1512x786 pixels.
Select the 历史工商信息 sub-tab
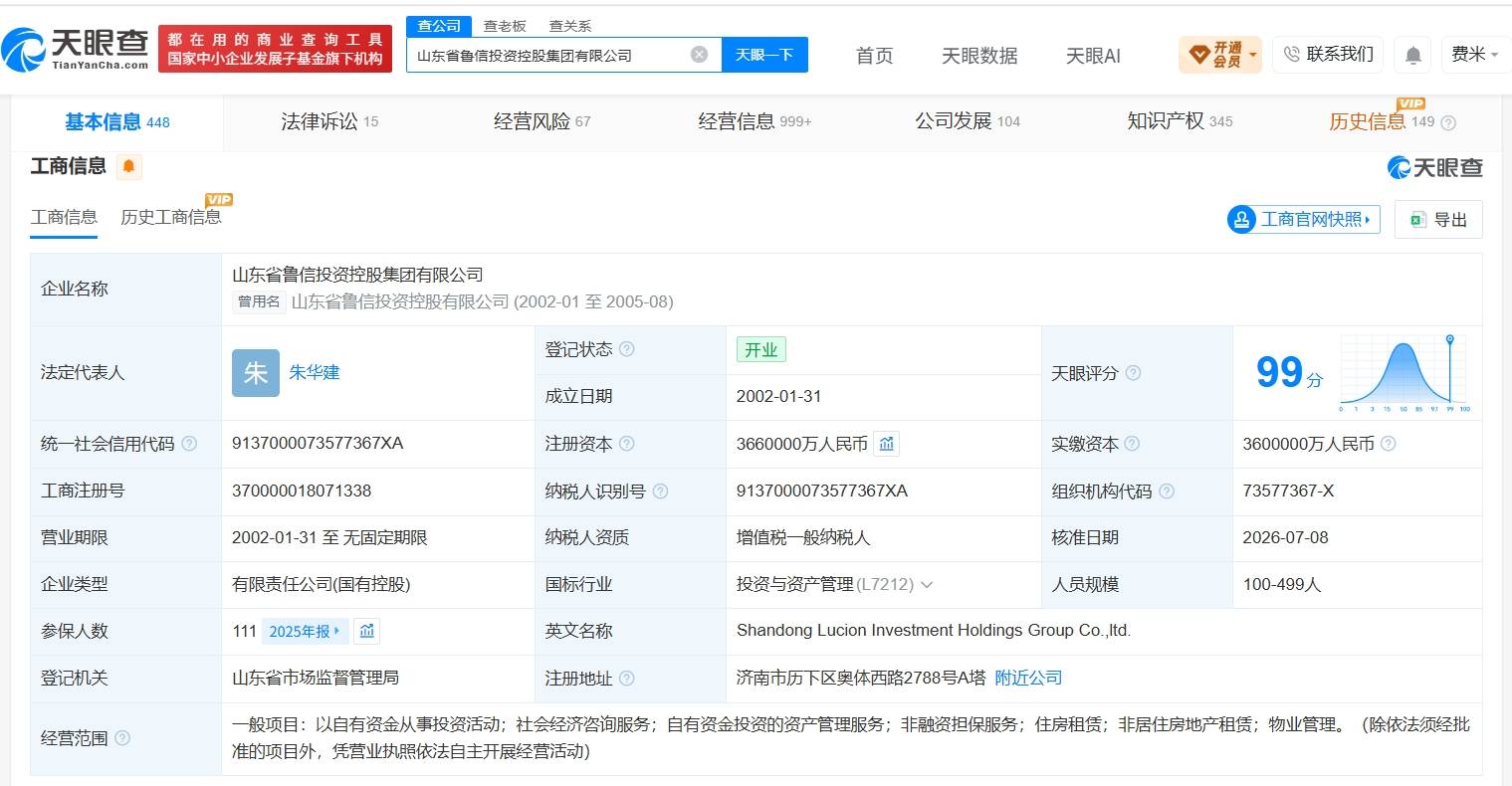point(171,217)
